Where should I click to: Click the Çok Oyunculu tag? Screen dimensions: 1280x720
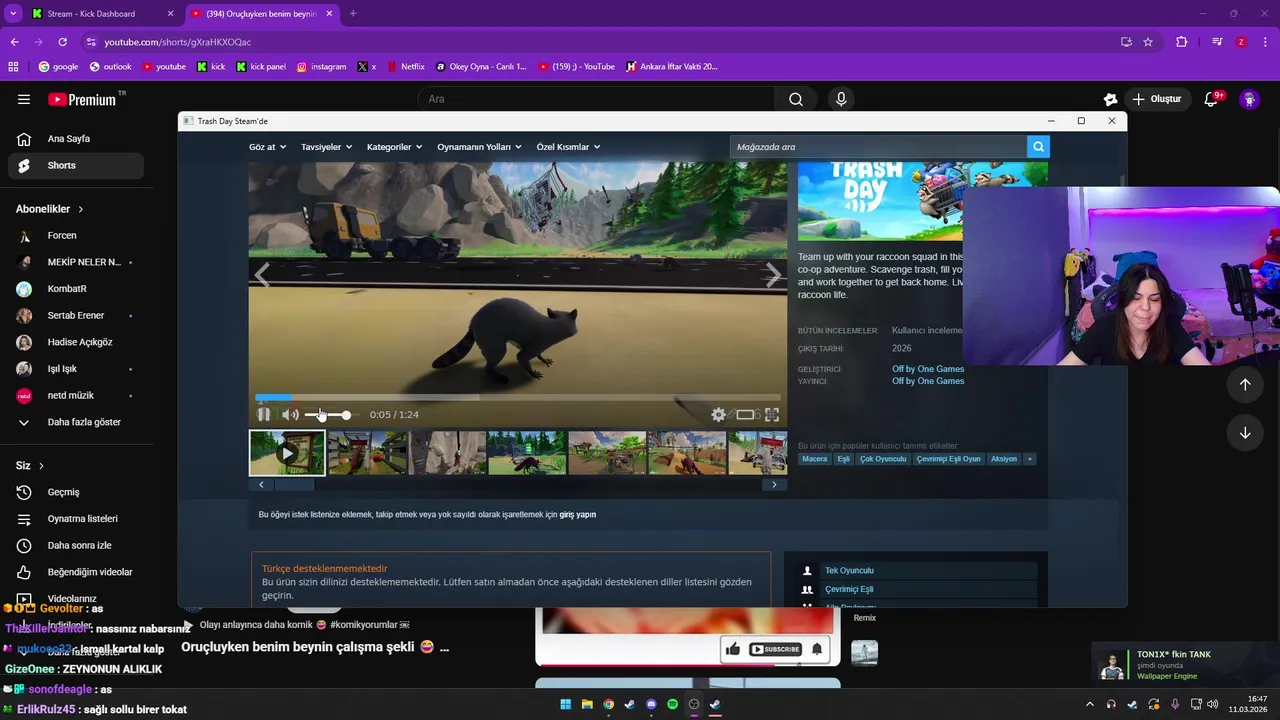pyautogui.click(x=883, y=459)
